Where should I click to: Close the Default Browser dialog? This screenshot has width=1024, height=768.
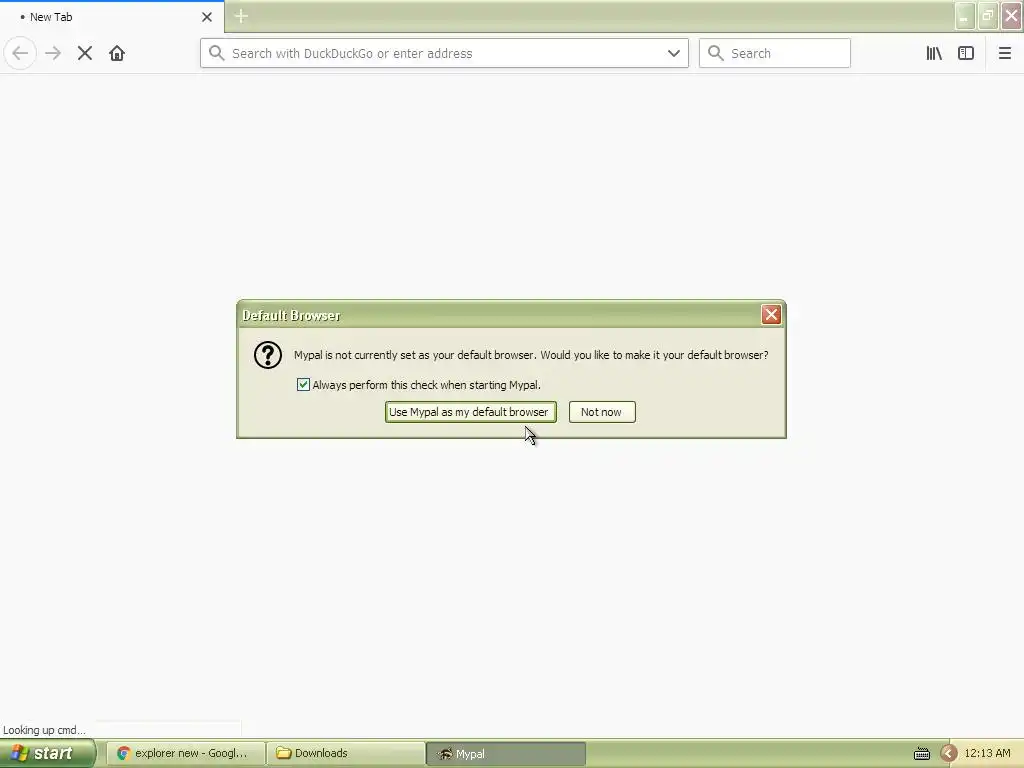(771, 315)
